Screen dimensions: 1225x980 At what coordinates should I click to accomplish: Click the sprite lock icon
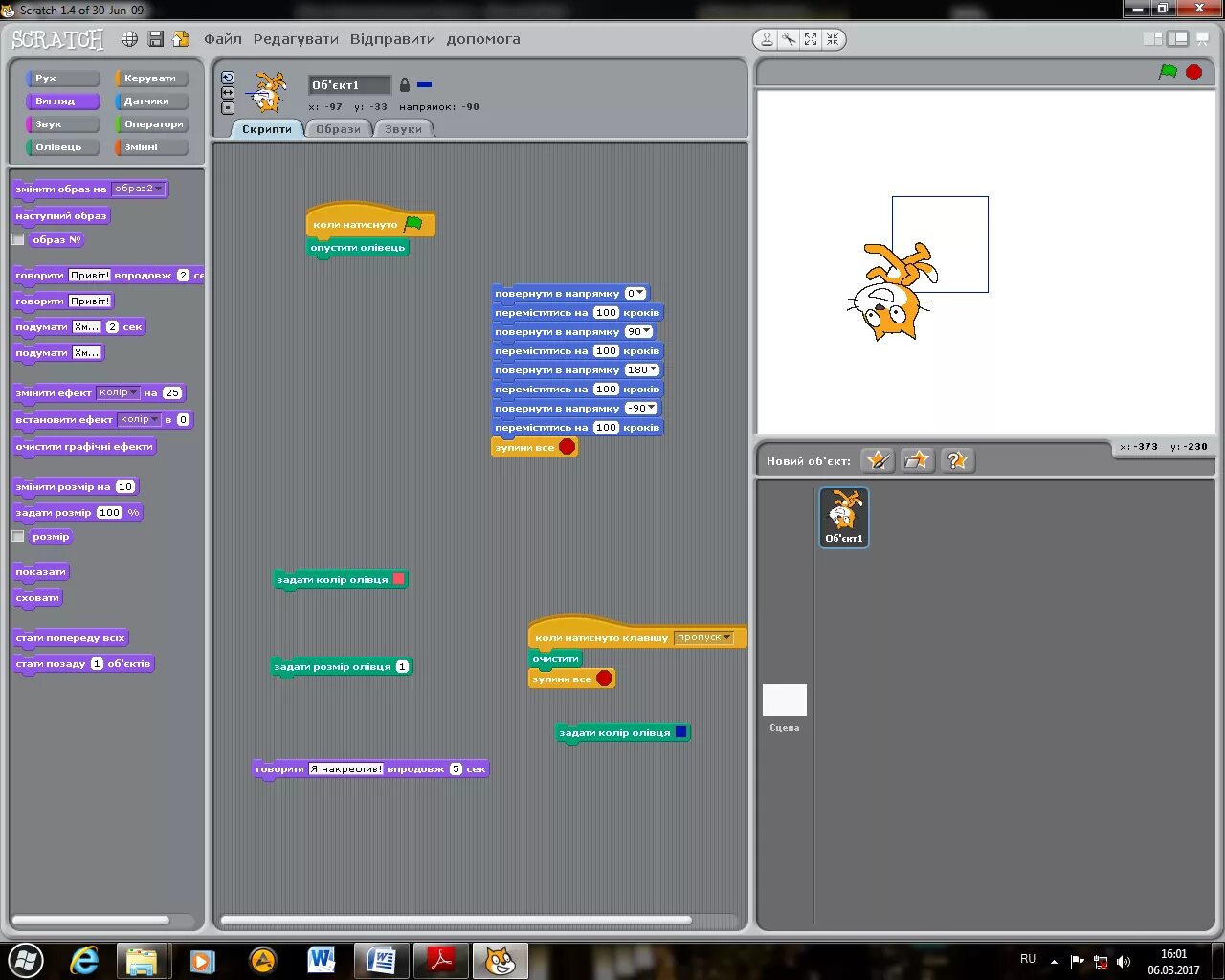coord(404,85)
